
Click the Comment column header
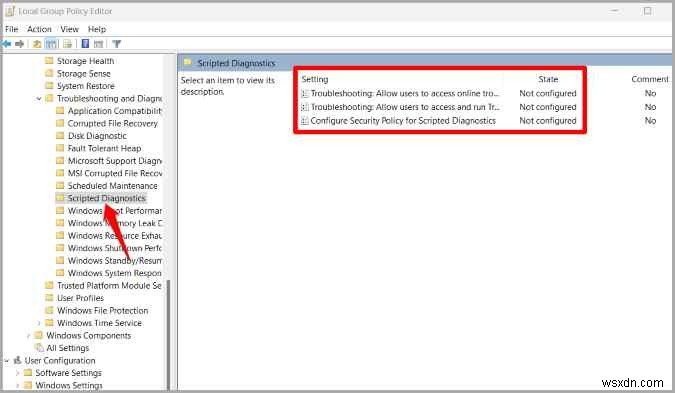point(650,79)
